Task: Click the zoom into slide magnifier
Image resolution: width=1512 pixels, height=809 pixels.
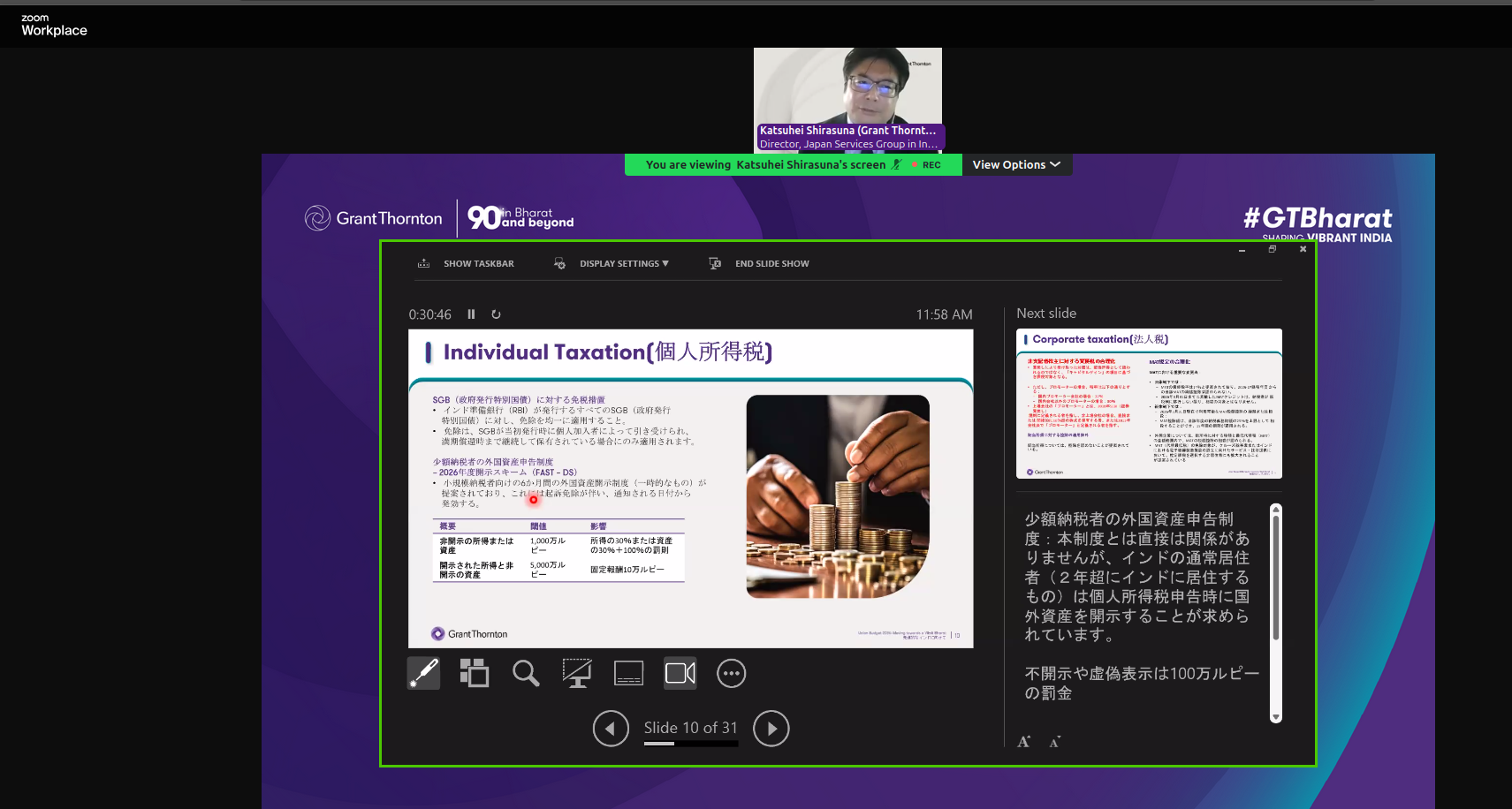Action: point(526,674)
